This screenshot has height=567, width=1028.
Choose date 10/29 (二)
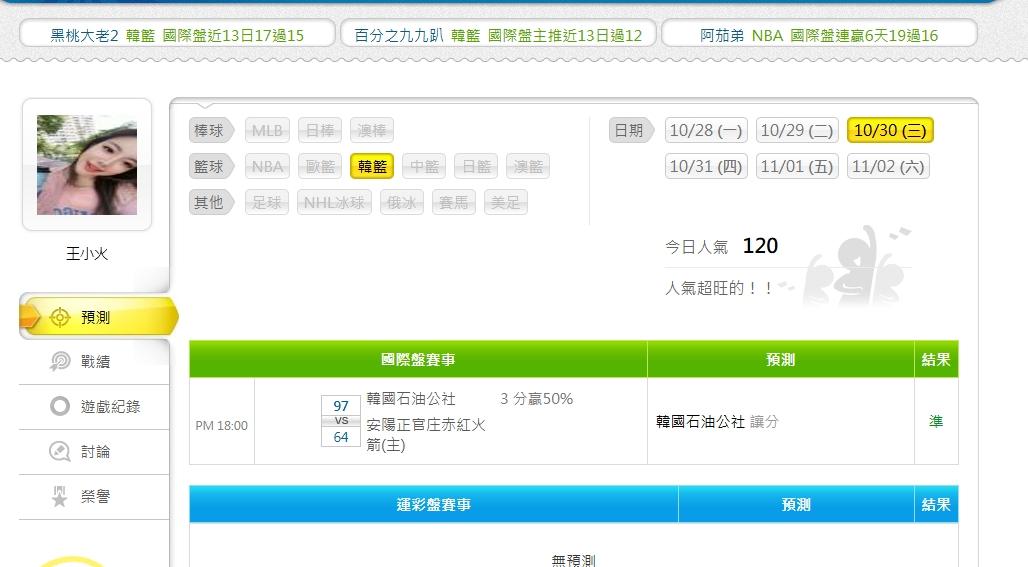pyautogui.click(x=797, y=130)
